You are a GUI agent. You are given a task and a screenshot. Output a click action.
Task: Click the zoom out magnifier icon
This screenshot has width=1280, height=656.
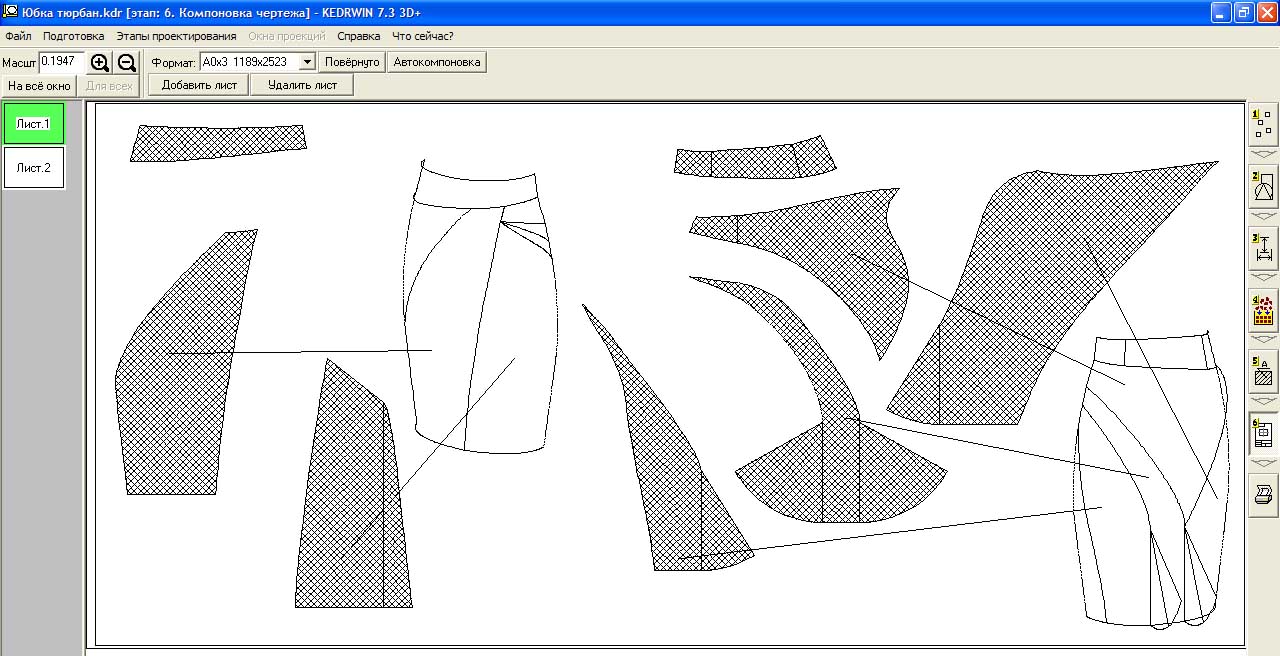(127, 63)
